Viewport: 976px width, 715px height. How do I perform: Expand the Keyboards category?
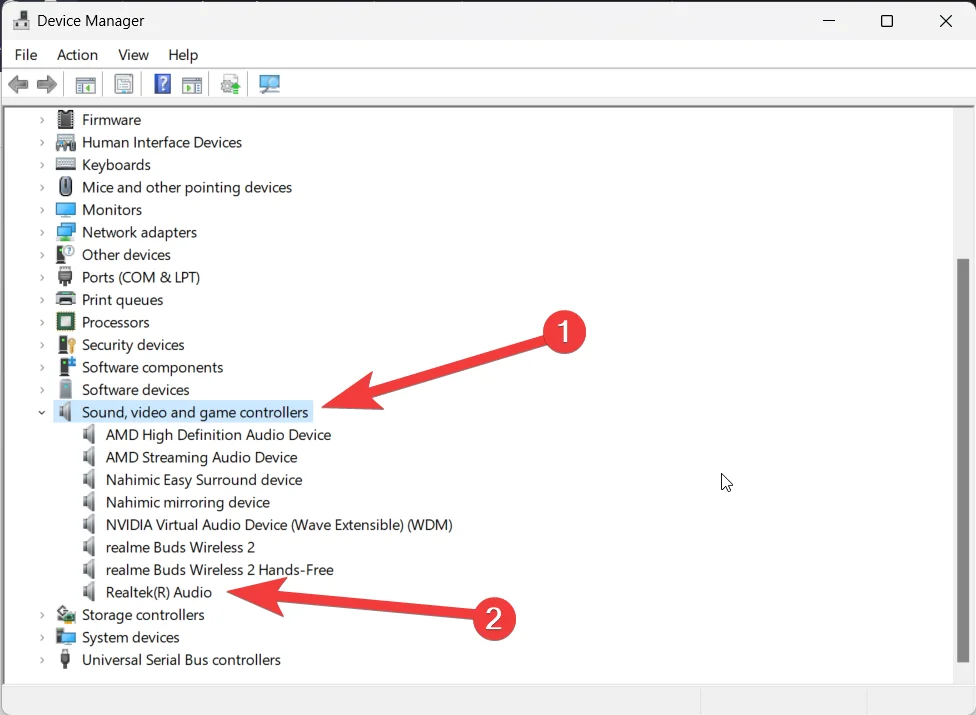click(x=42, y=165)
